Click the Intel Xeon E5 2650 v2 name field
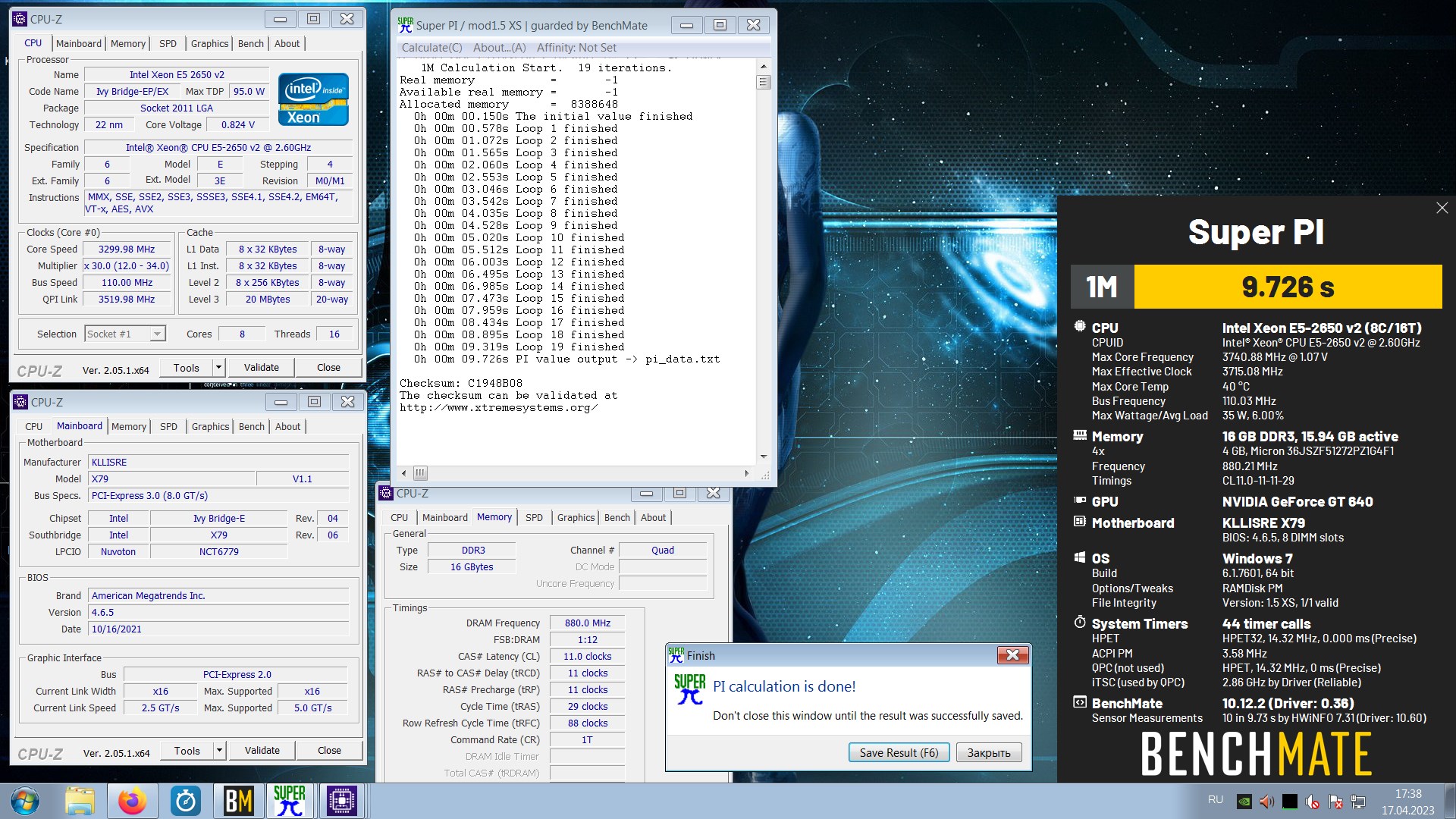Image resolution: width=1456 pixels, height=819 pixels. 177,74
